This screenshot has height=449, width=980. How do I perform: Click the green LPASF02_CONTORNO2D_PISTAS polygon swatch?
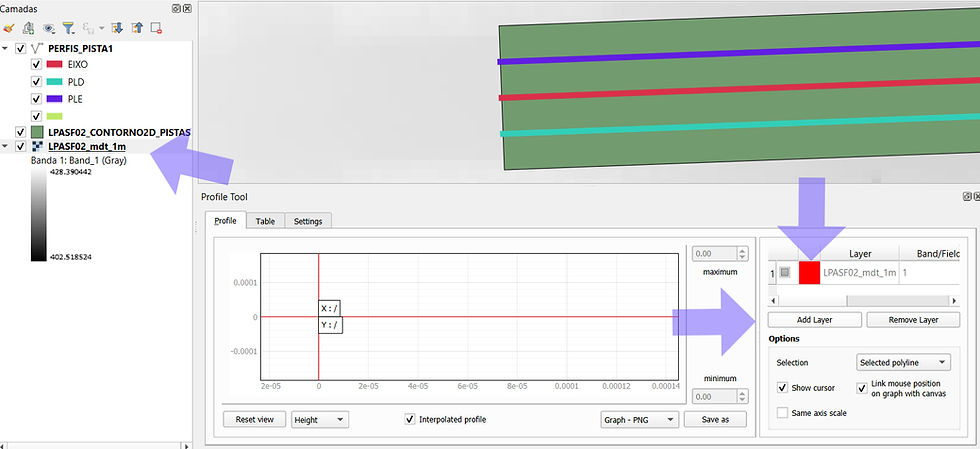tap(37, 132)
